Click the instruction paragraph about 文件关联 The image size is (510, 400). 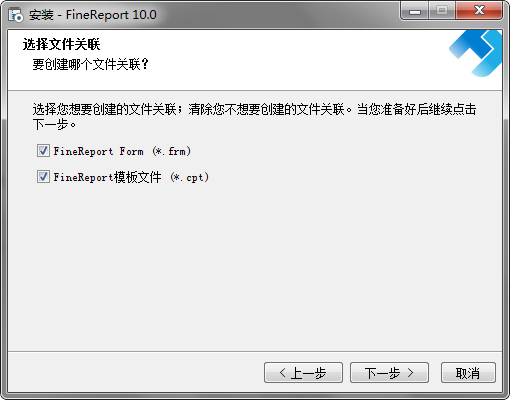click(x=254, y=117)
